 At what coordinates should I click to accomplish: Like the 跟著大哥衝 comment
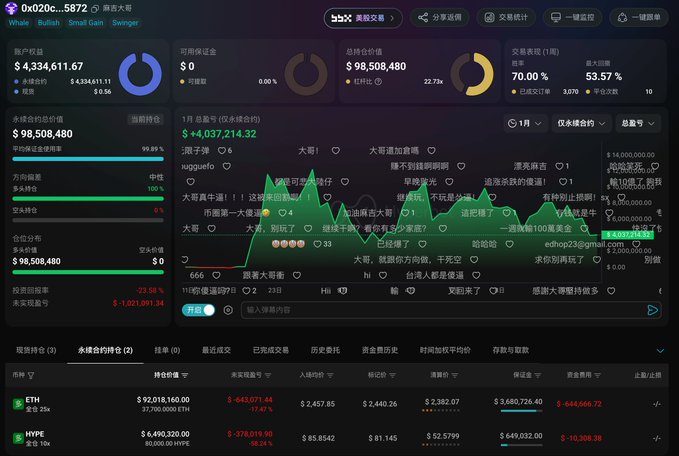(297, 275)
